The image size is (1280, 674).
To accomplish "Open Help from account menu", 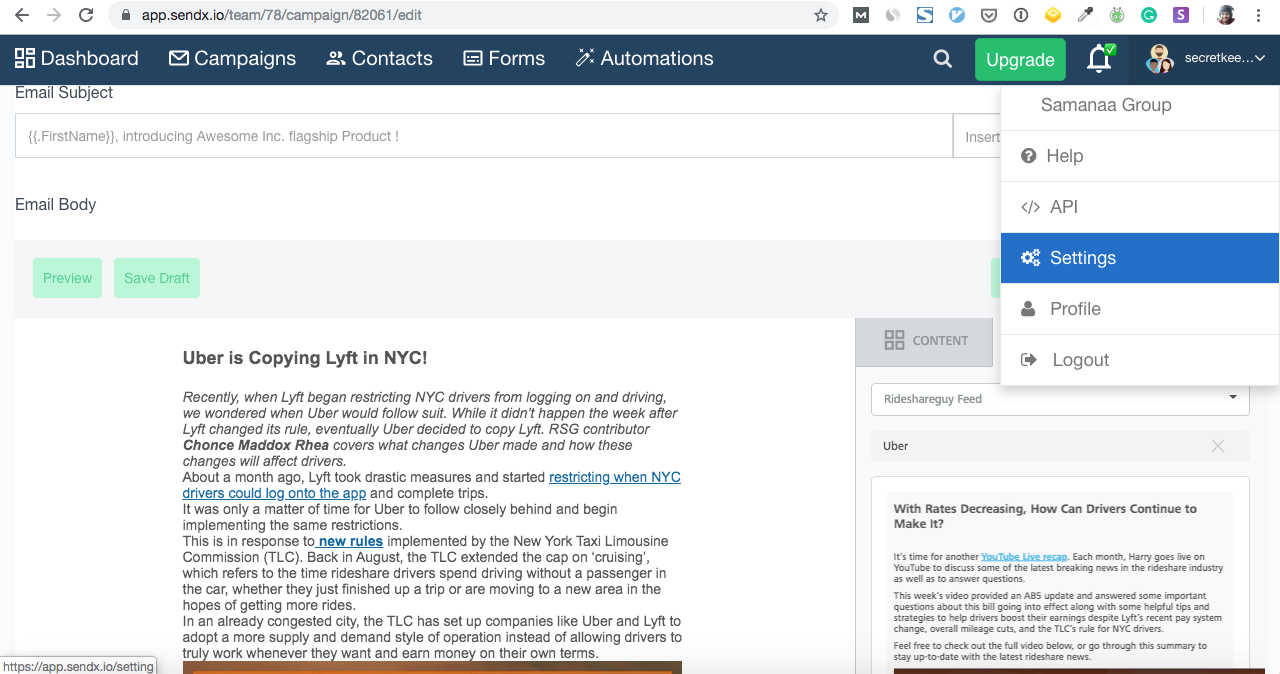I will pyautogui.click(x=1140, y=156).
